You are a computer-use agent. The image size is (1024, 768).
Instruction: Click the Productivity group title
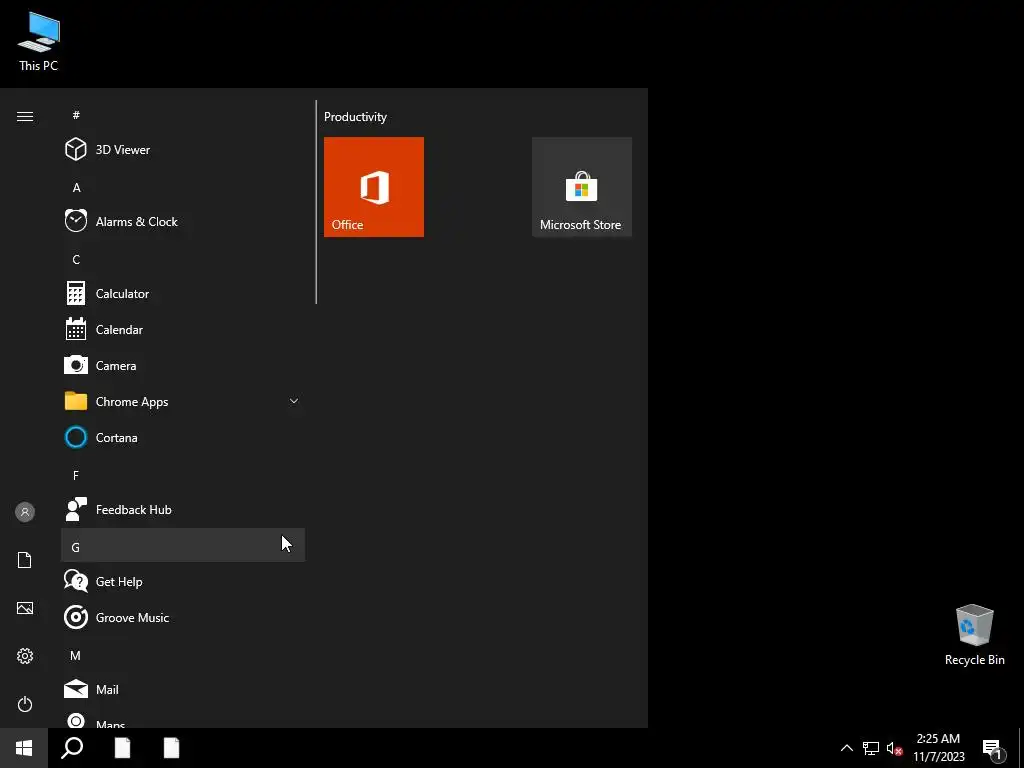click(x=355, y=117)
